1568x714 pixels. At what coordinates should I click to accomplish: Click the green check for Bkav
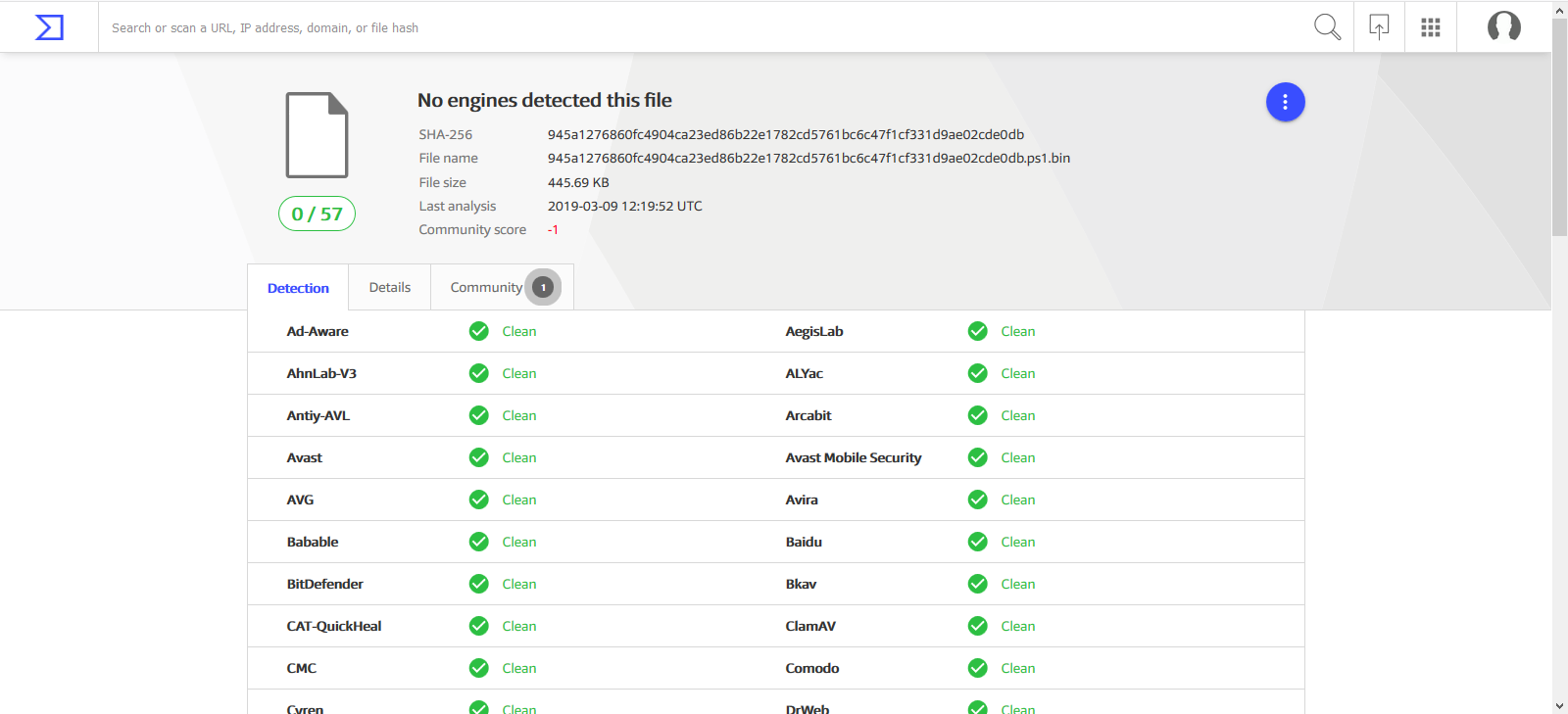pyautogui.click(x=977, y=584)
